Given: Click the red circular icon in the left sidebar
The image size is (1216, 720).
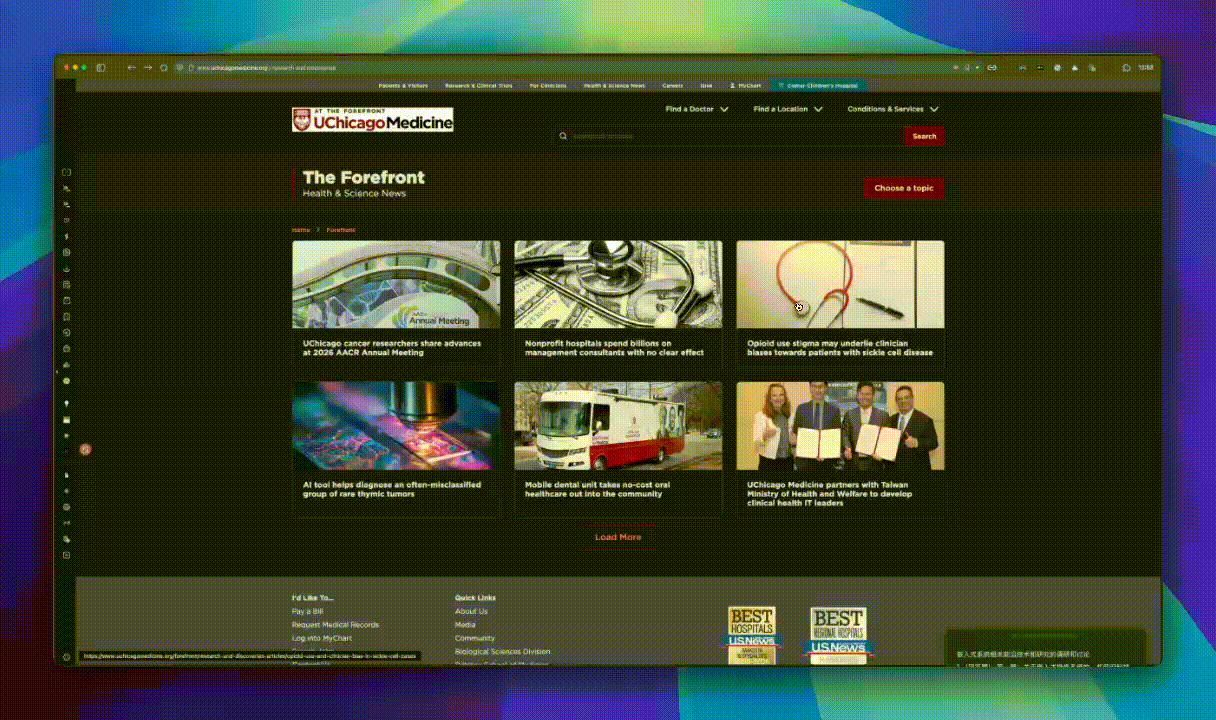Looking at the screenshot, I should point(86,450).
